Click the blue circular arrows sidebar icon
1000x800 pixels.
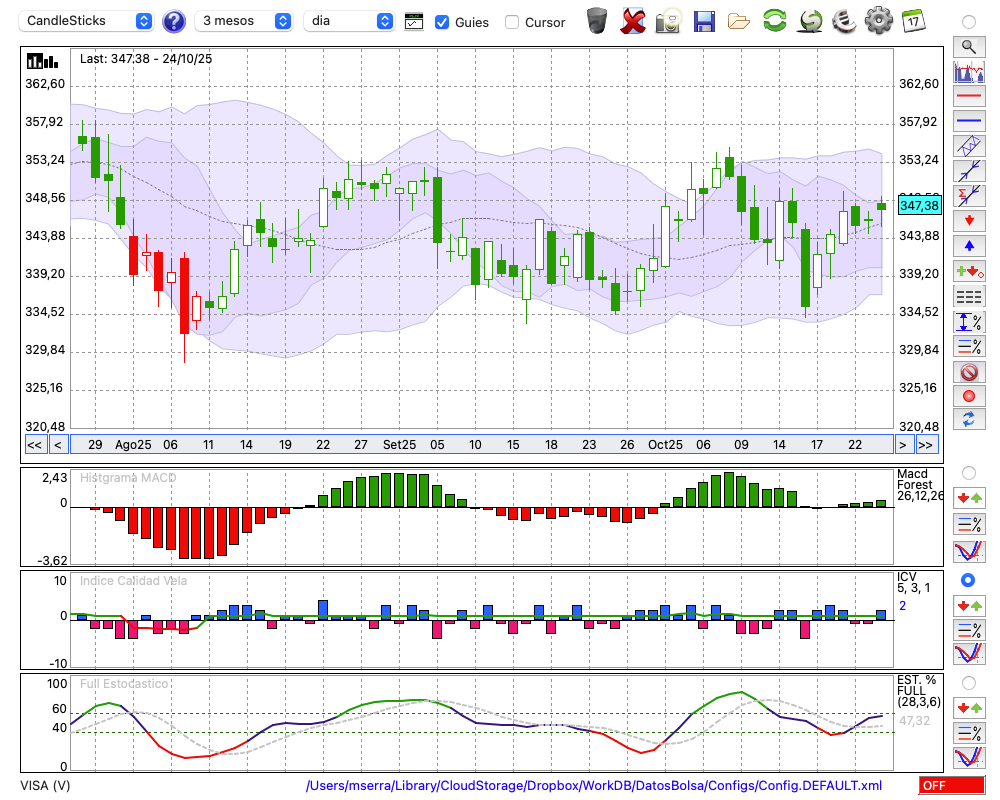pos(969,420)
